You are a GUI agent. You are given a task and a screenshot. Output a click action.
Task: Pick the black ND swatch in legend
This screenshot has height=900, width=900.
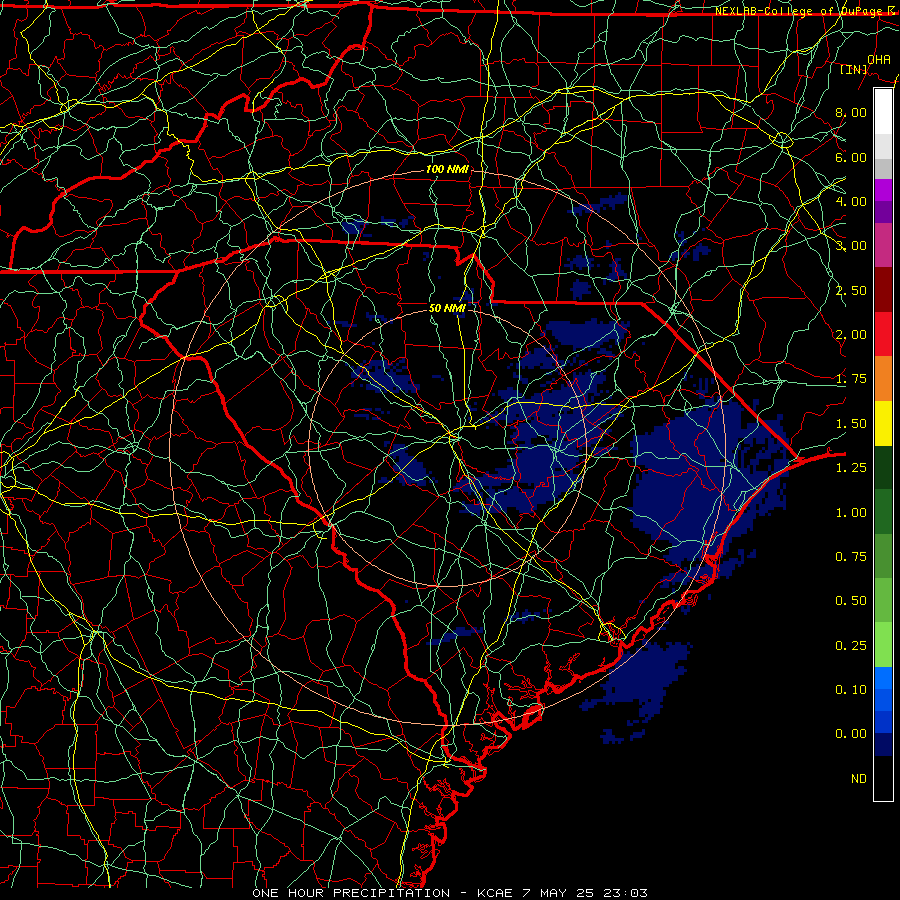coord(883,778)
